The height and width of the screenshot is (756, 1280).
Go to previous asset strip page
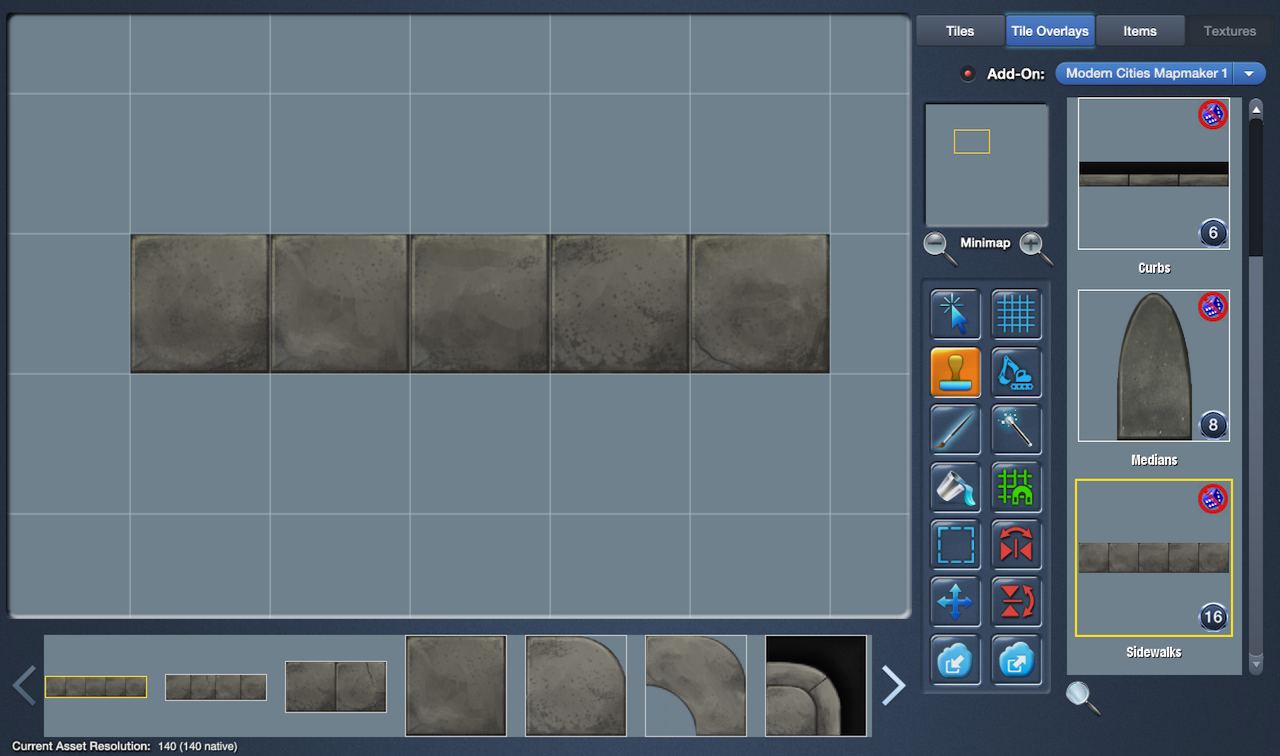coord(25,686)
